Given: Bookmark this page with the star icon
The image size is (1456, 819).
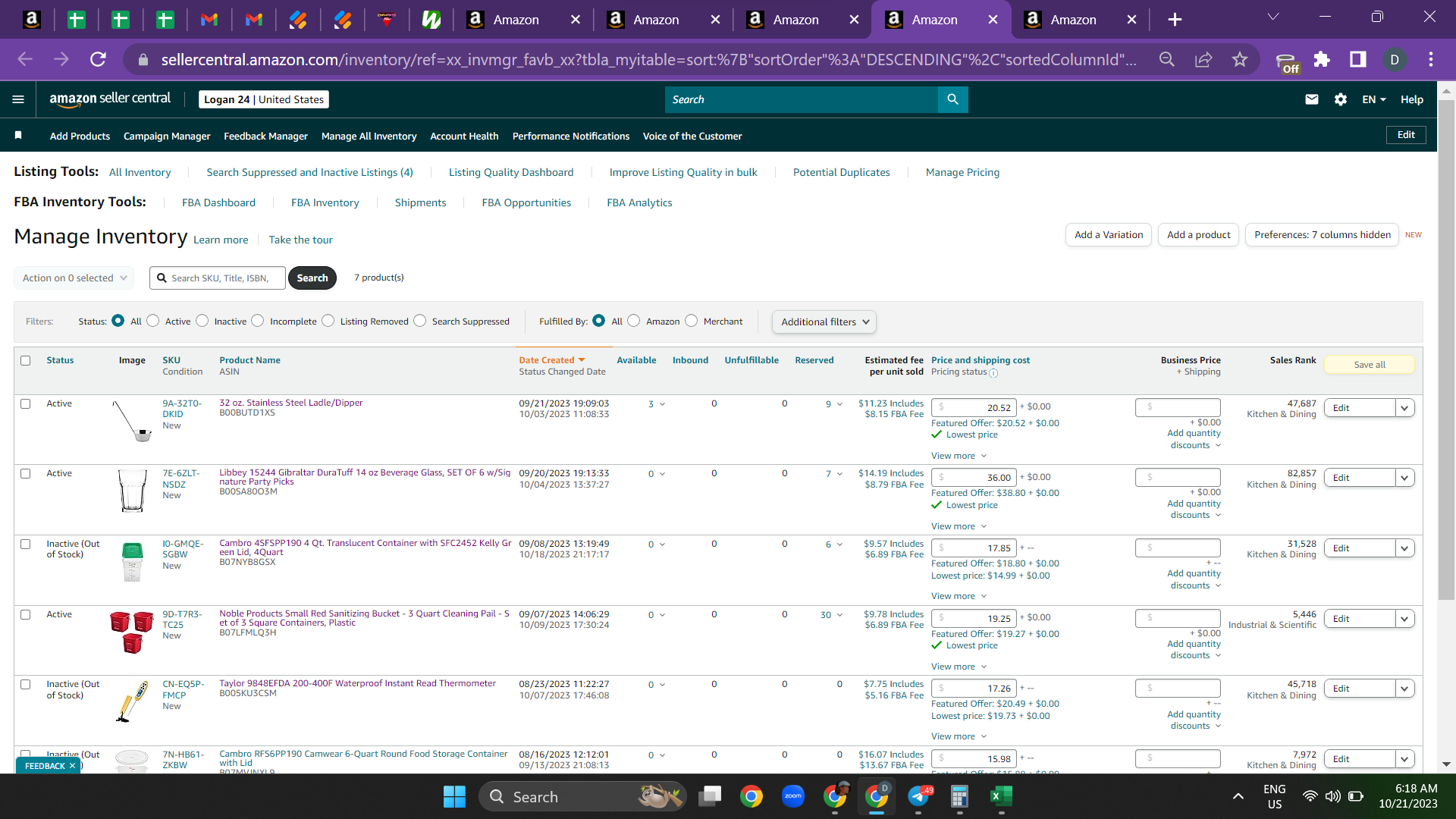Looking at the screenshot, I should tap(1240, 59).
